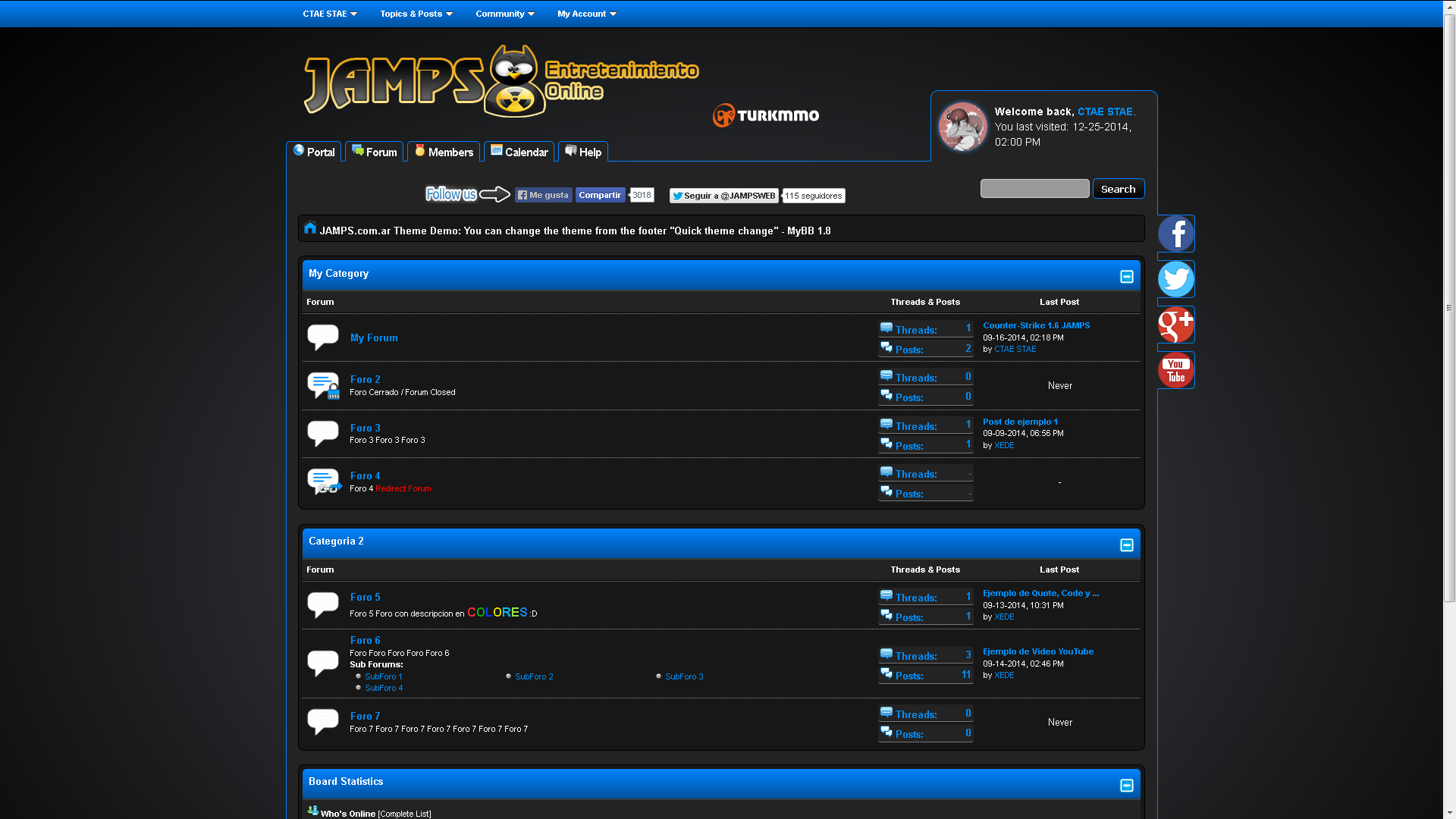Click the locked forum icon for Foro 2
Image resolution: width=1456 pixels, height=819 pixels.
(323, 385)
